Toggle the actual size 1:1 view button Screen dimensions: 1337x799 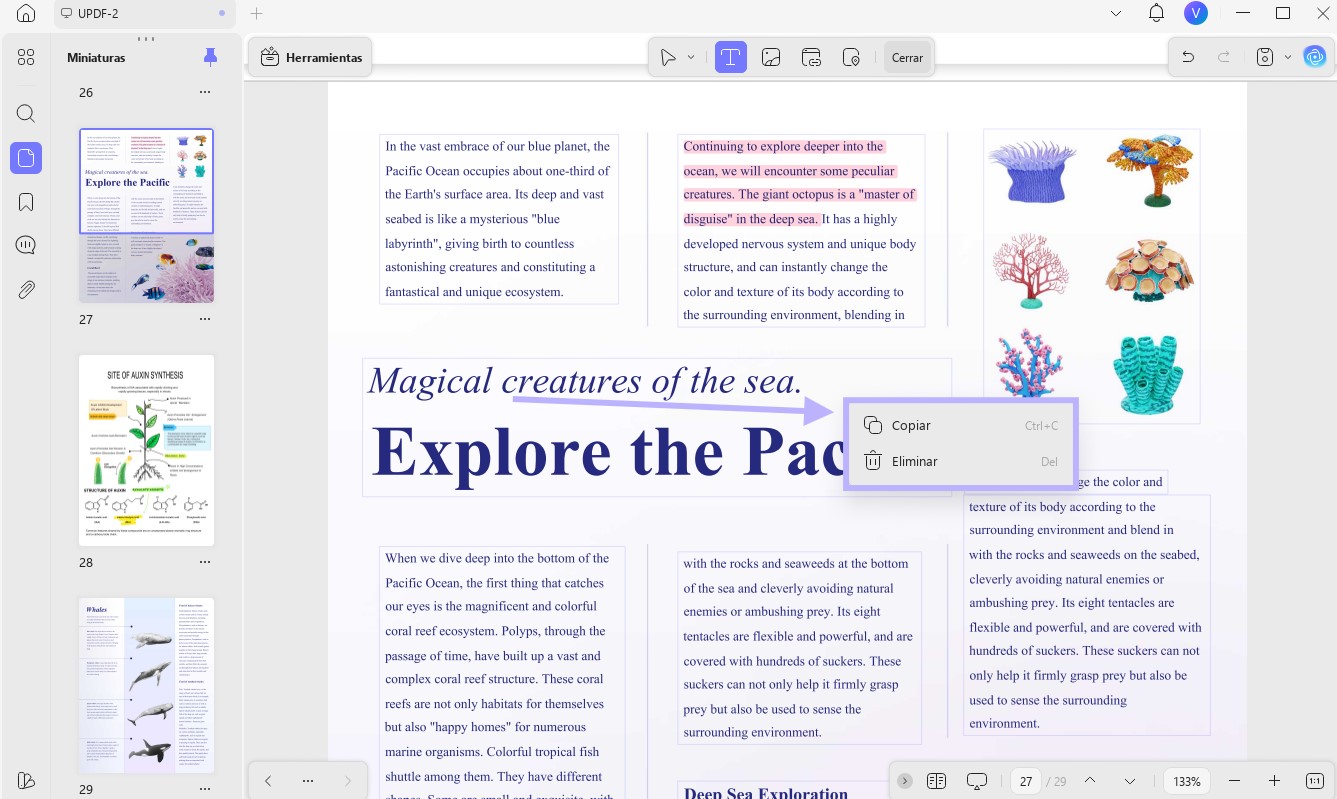point(1315,780)
